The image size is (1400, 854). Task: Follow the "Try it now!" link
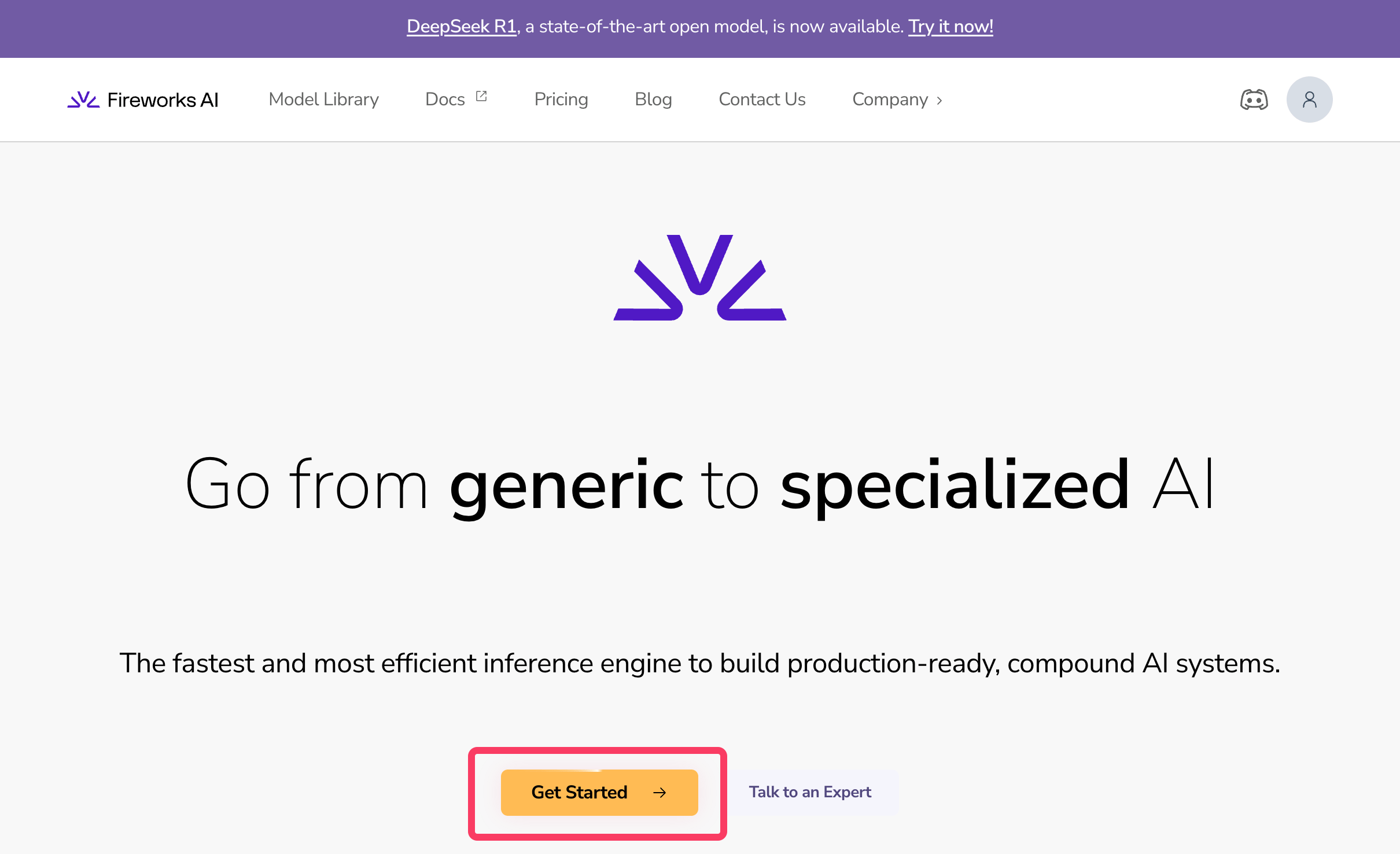point(950,27)
